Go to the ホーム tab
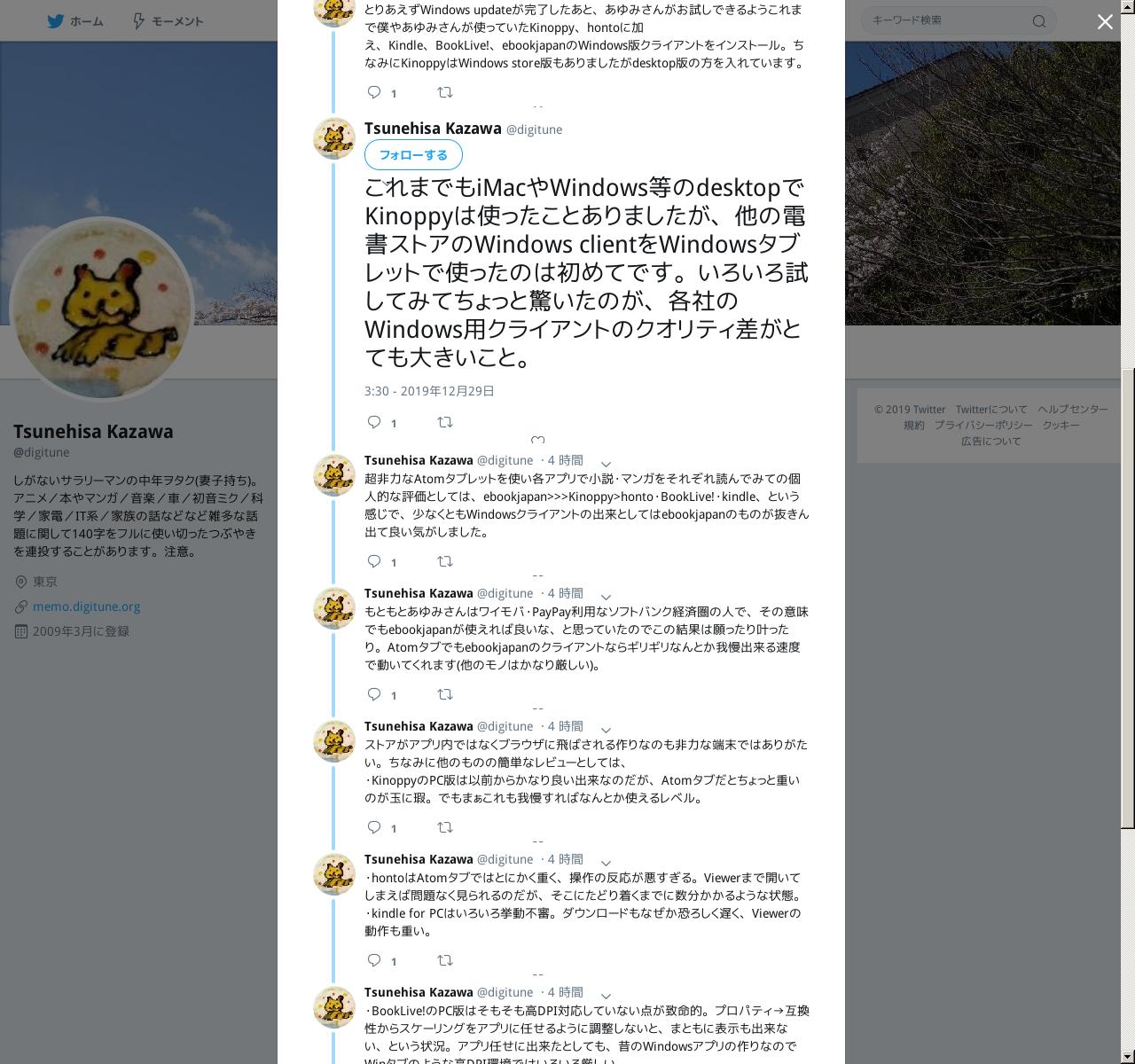Viewport: 1135px width, 1064px height. (75, 20)
